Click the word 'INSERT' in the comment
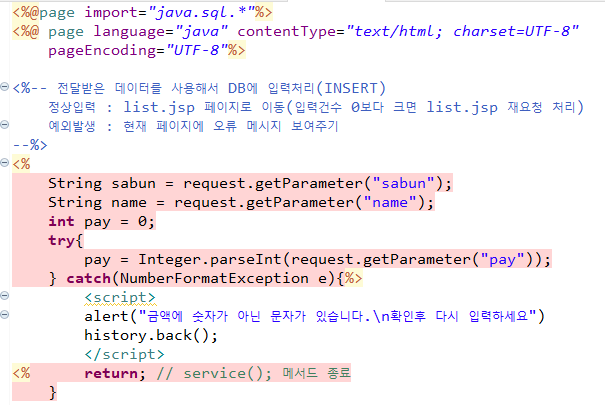 tap(350, 88)
